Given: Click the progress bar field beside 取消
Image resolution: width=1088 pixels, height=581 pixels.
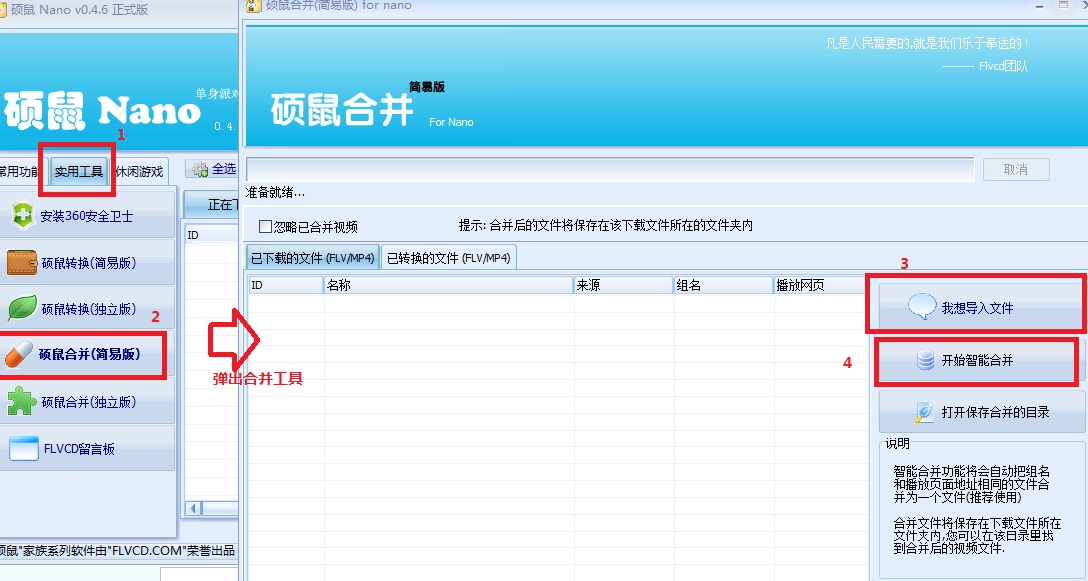Looking at the screenshot, I should [610, 169].
